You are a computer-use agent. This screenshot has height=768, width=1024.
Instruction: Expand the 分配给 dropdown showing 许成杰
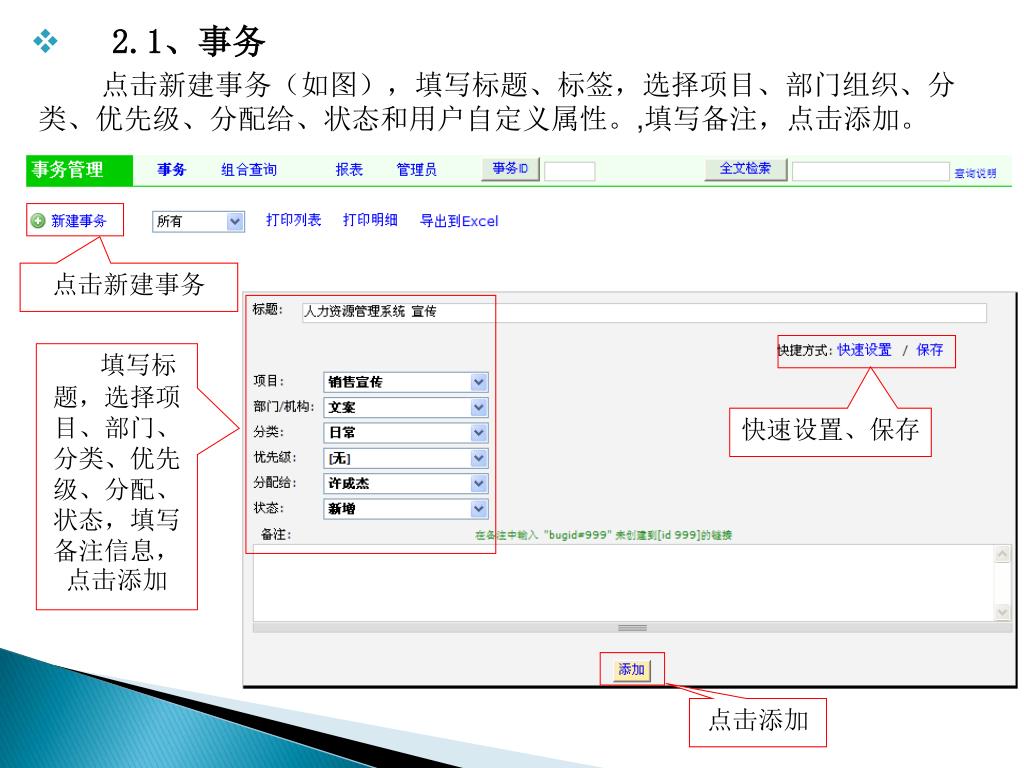(x=406, y=484)
